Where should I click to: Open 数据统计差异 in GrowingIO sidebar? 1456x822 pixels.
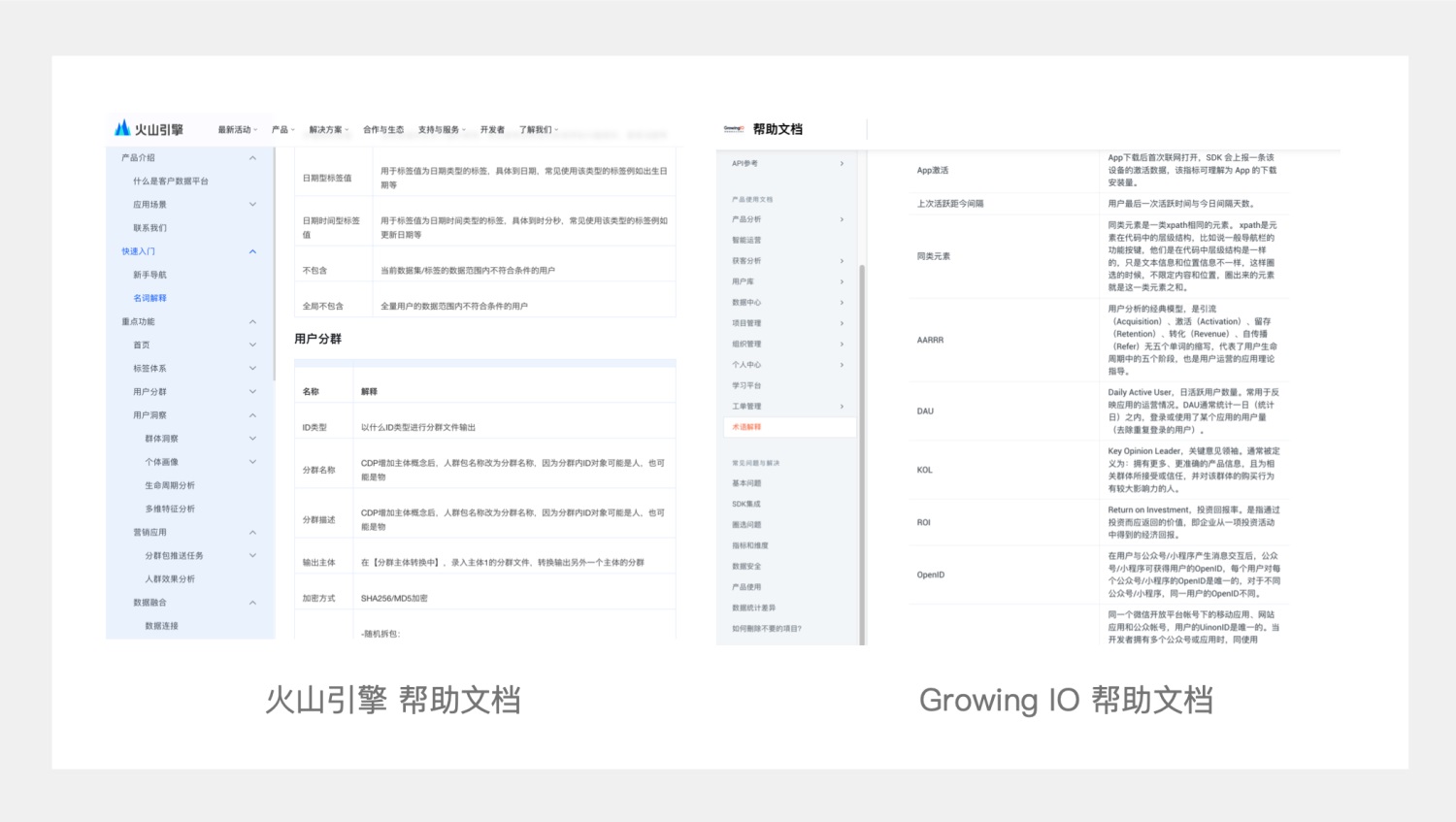click(754, 608)
